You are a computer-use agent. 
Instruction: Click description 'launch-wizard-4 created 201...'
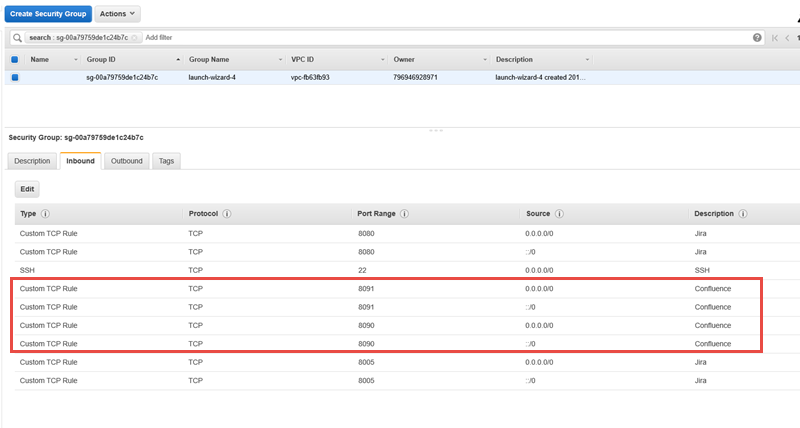click(x=541, y=78)
